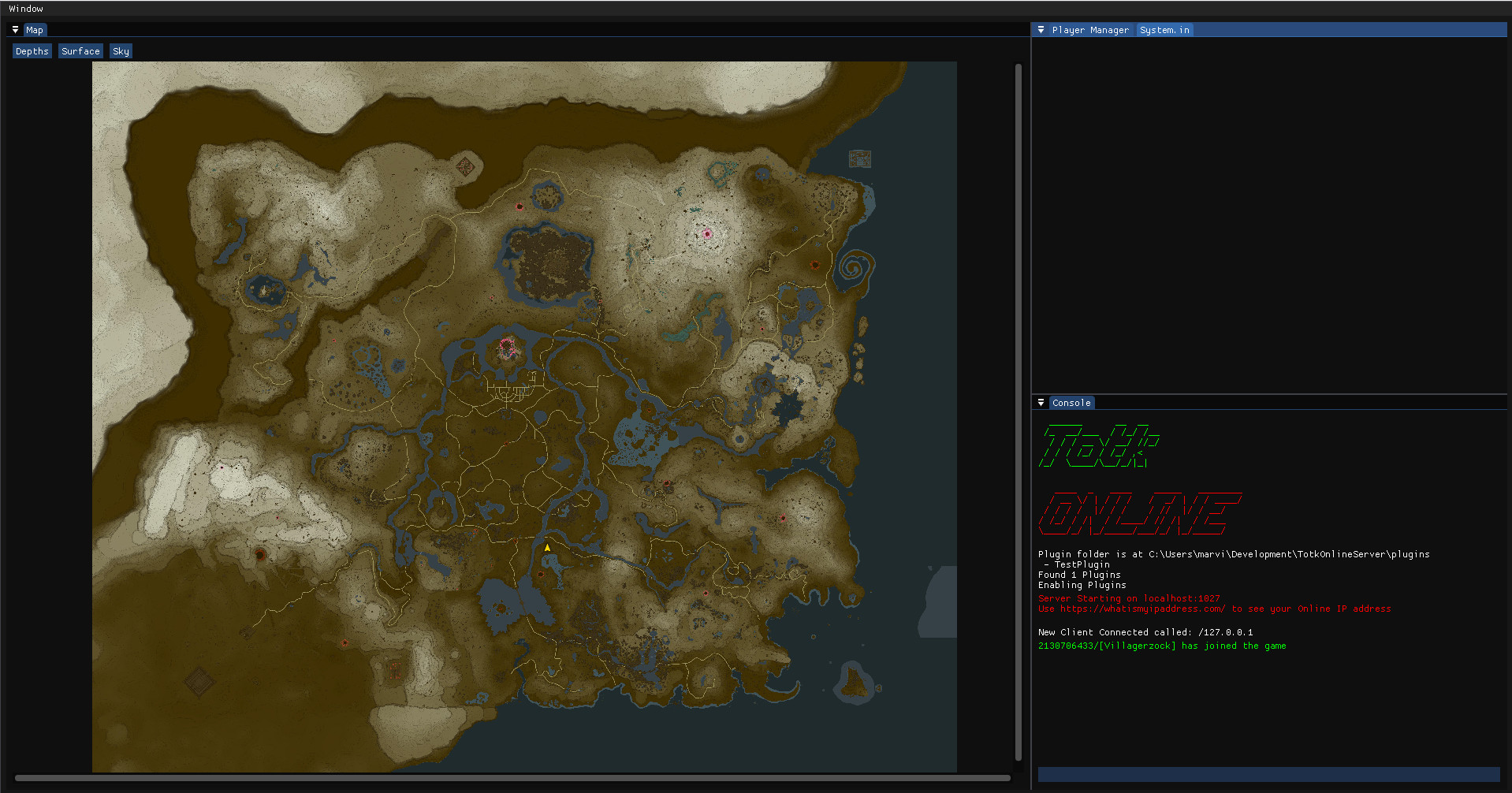This screenshot has width=1512, height=793.
Task: Click the TotK logo in the console
Action: [x=1097, y=446]
